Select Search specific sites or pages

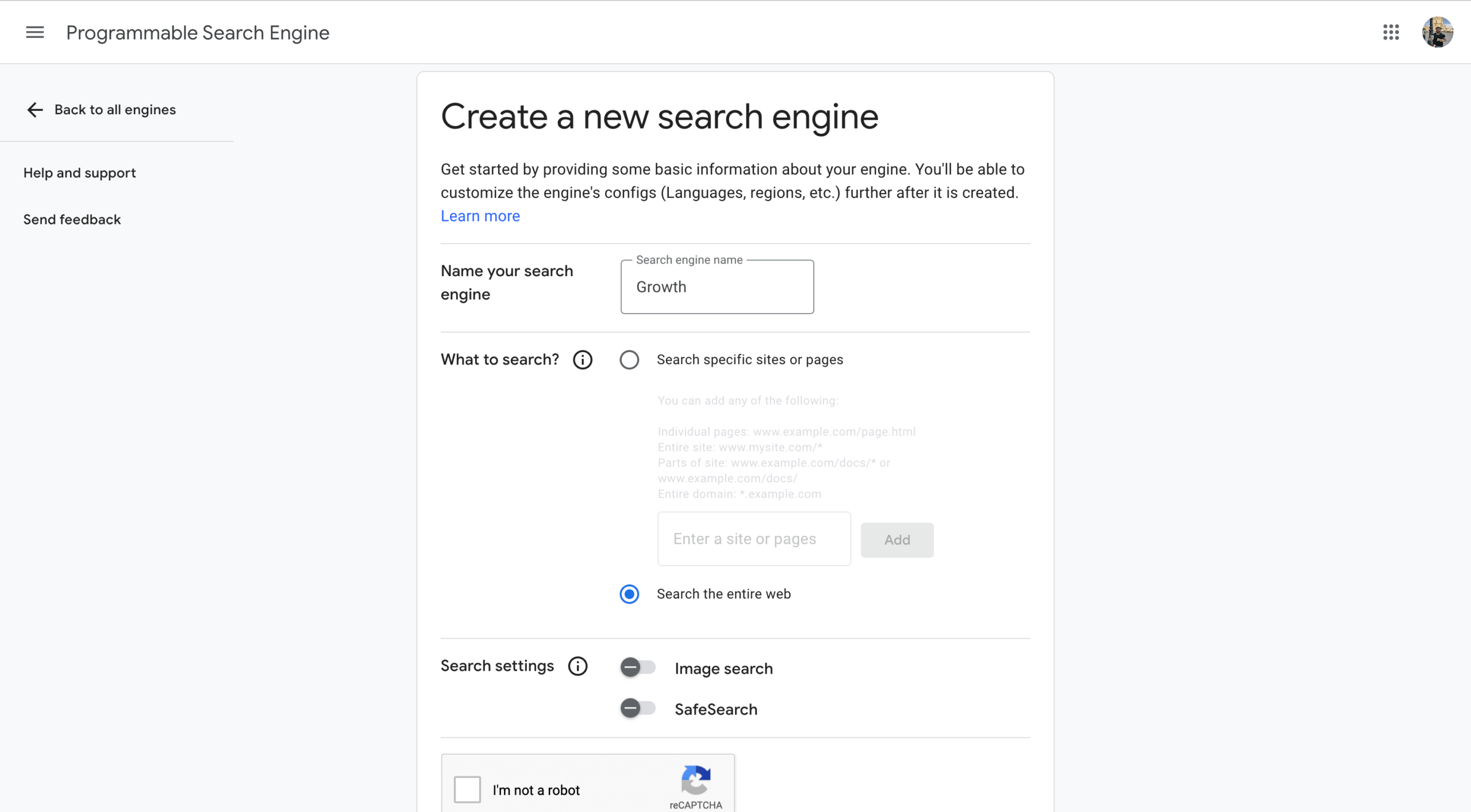(x=629, y=359)
